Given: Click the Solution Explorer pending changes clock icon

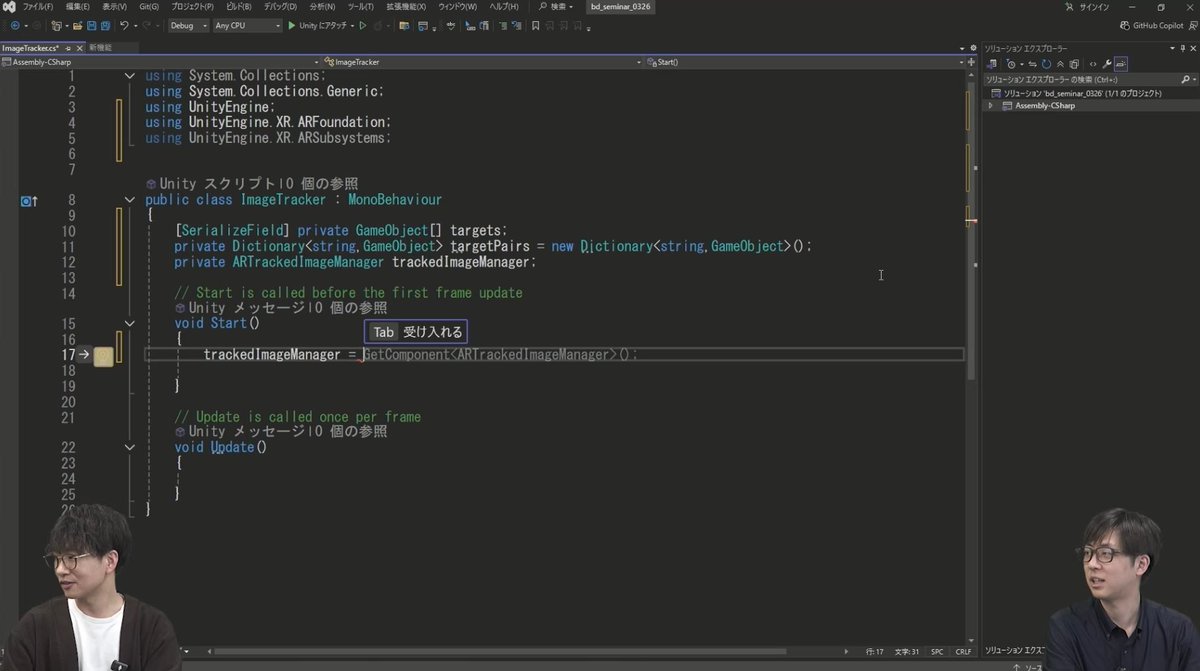Looking at the screenshot, I should coord(1011,64).
